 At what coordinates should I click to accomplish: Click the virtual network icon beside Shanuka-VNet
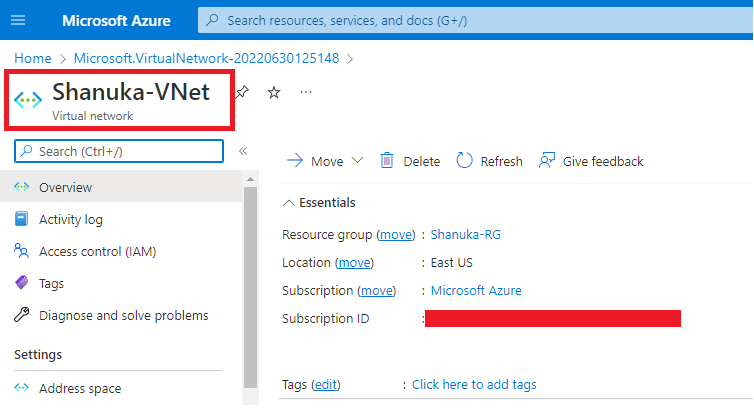click(x=28, y=100)
